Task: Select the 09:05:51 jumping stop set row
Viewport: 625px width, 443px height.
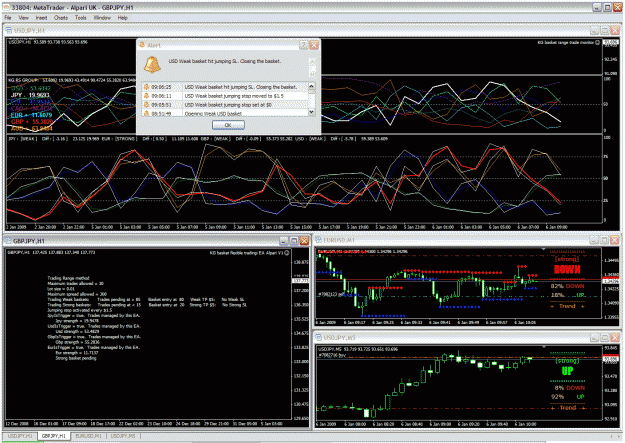Action: tap(225, 105)
